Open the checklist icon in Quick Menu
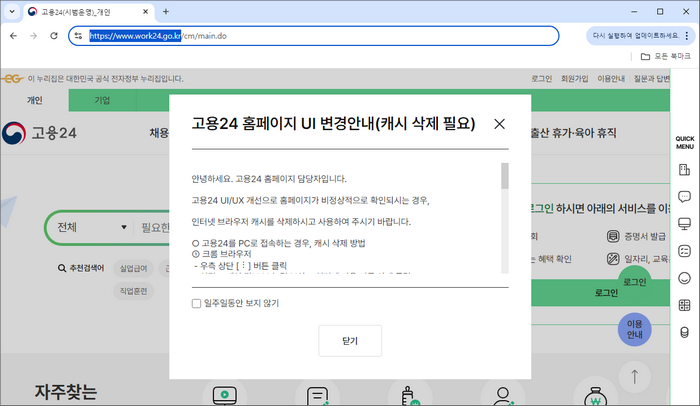 tap(684, 251)
